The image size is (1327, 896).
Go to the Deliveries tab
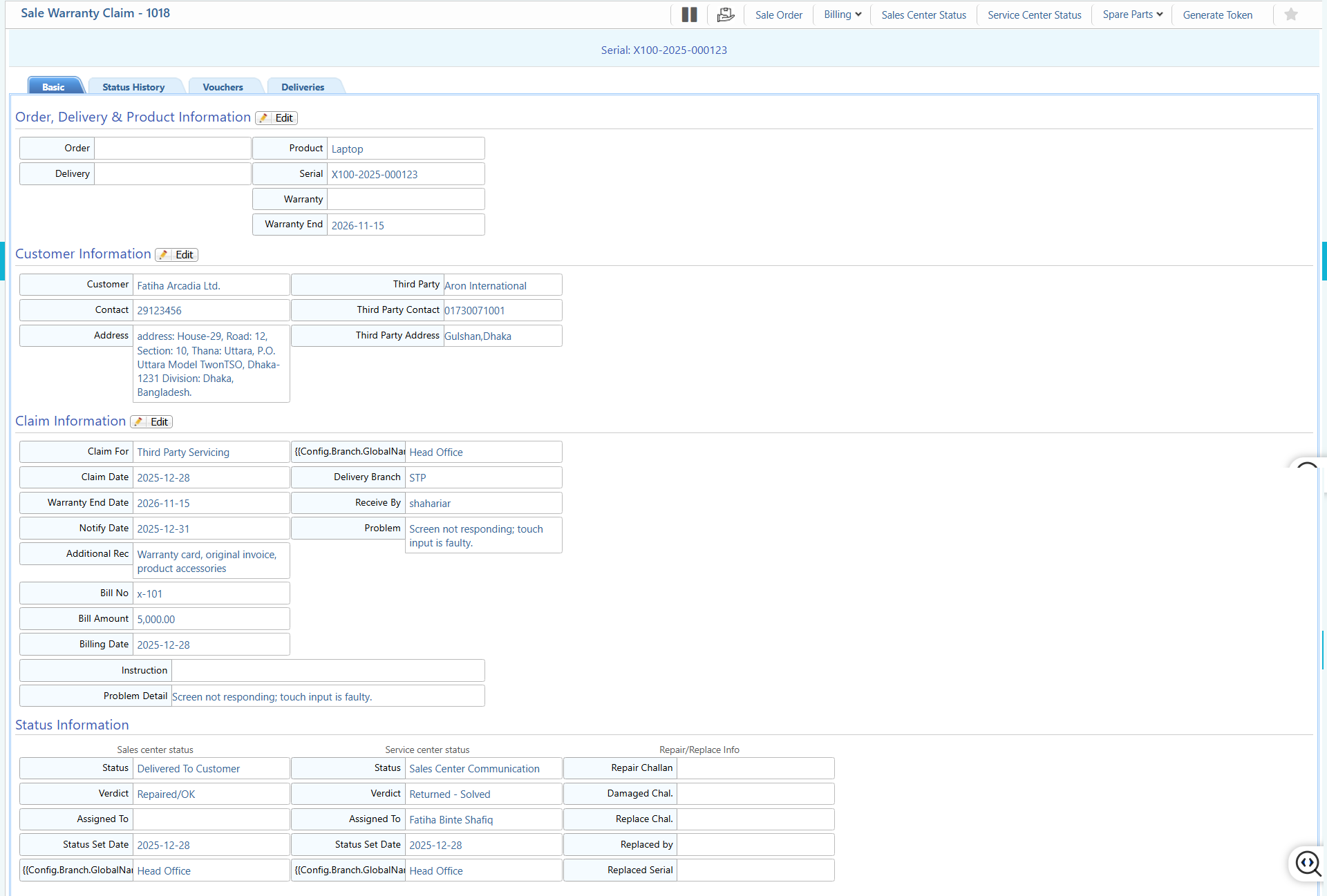[303, 87]
